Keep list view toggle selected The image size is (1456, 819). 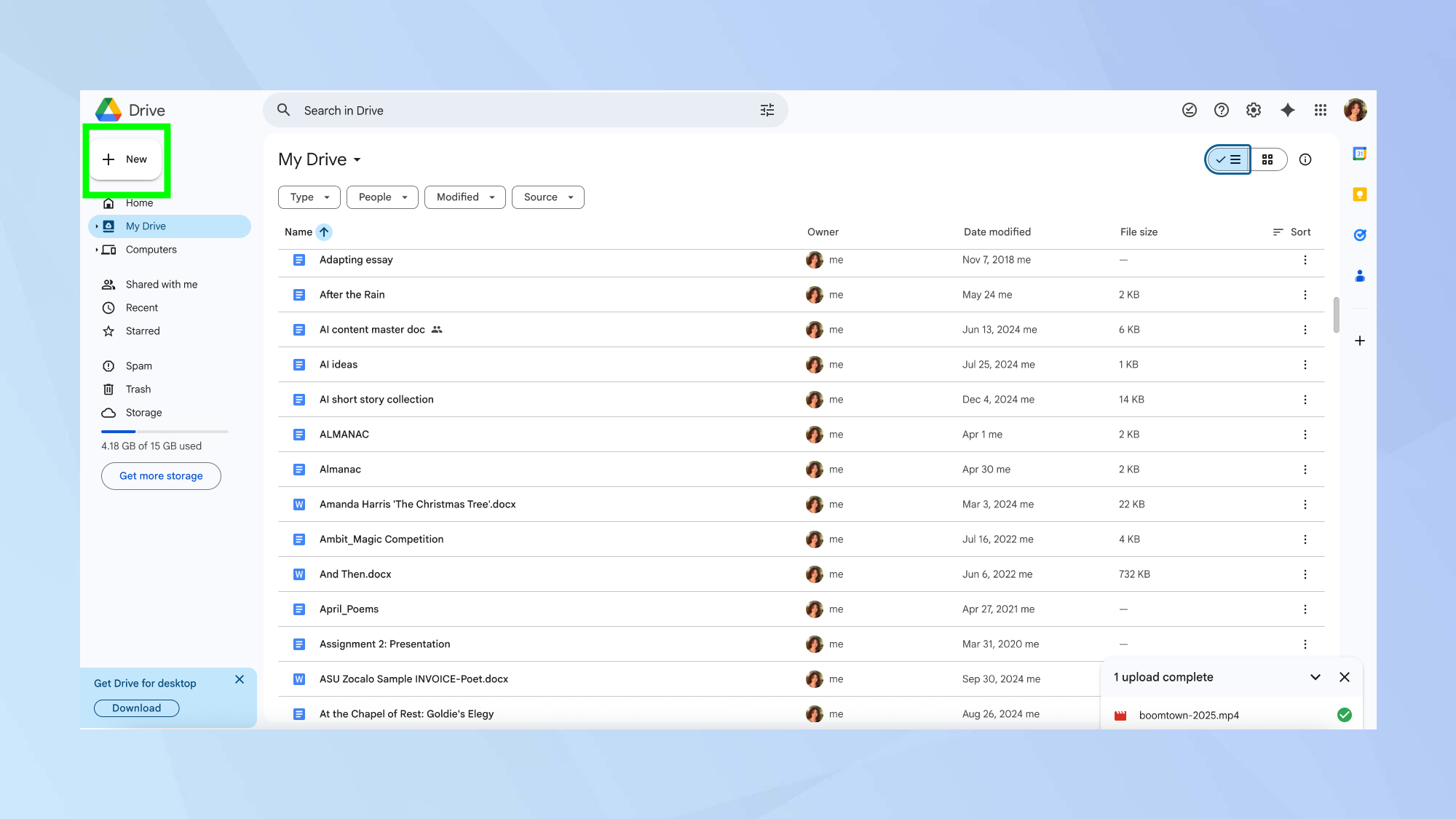1227,159
